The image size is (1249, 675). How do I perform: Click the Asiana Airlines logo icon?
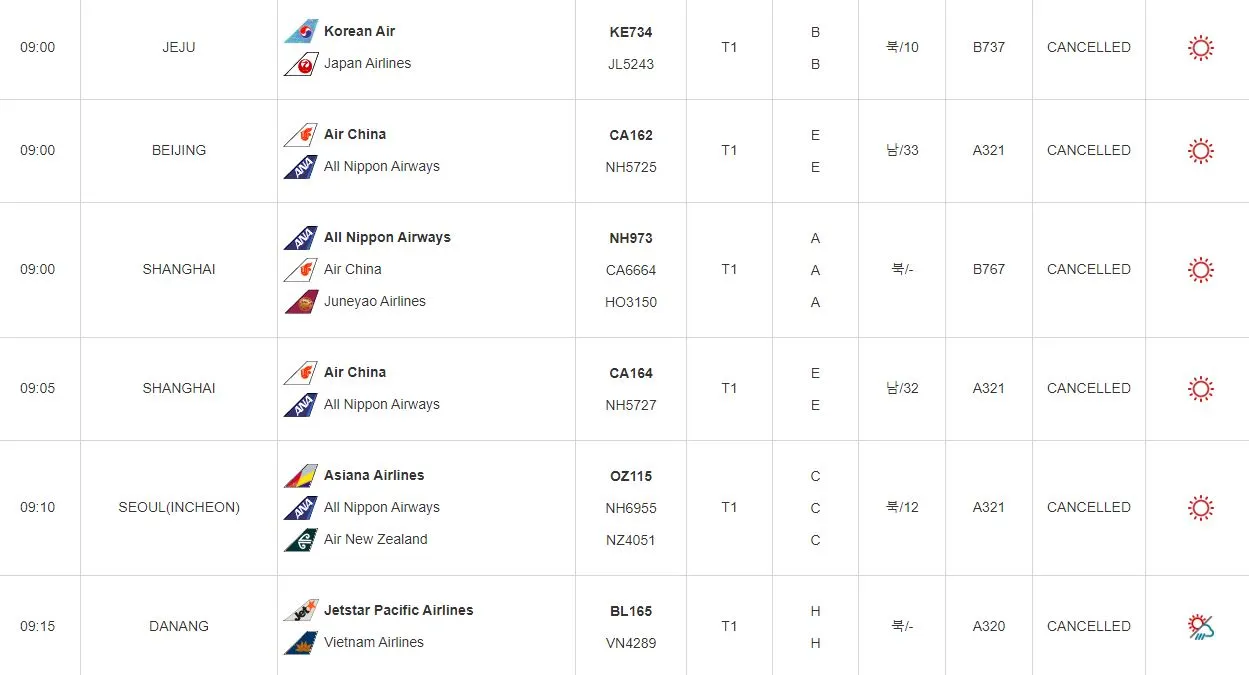(x=300, y=476)
